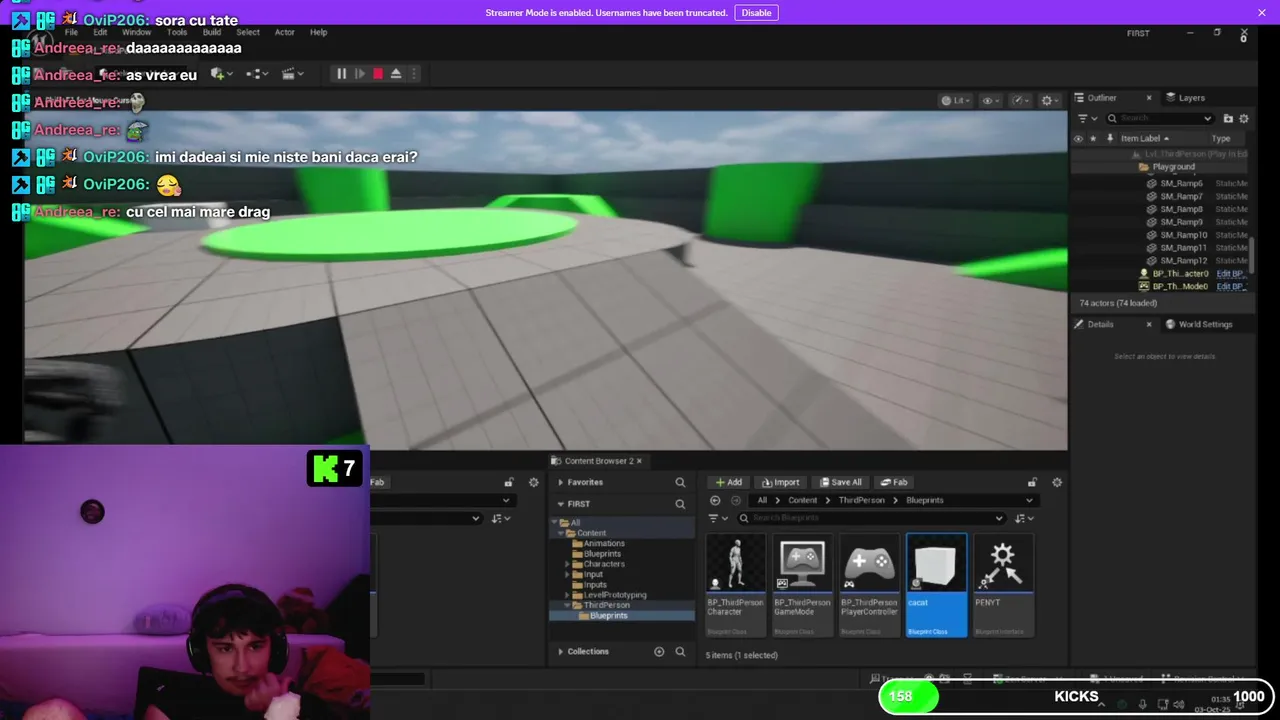The width and height of the screenshot is (1280, 720).
Task: Open the Edit menu
Action: (100, 32)
